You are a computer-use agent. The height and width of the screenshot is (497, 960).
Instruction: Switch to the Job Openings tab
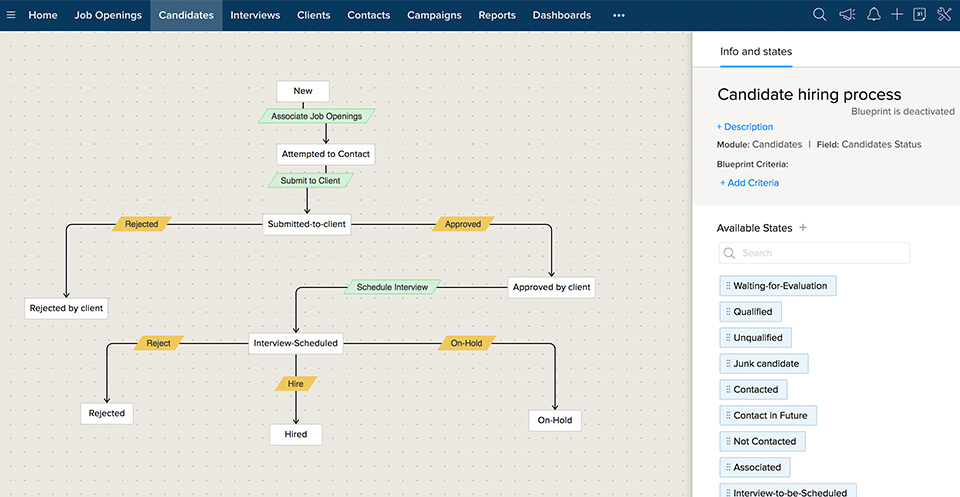pyautogui.click(x=108, y=15)
